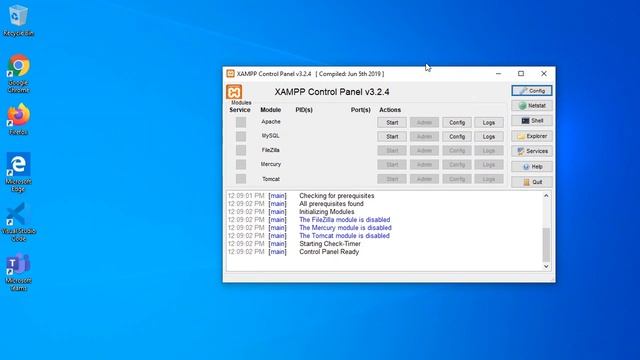The height and width of the screenshot is (360, 640).
Task: Open MySQL Config dropdown
Action: (x=457, y=137)
